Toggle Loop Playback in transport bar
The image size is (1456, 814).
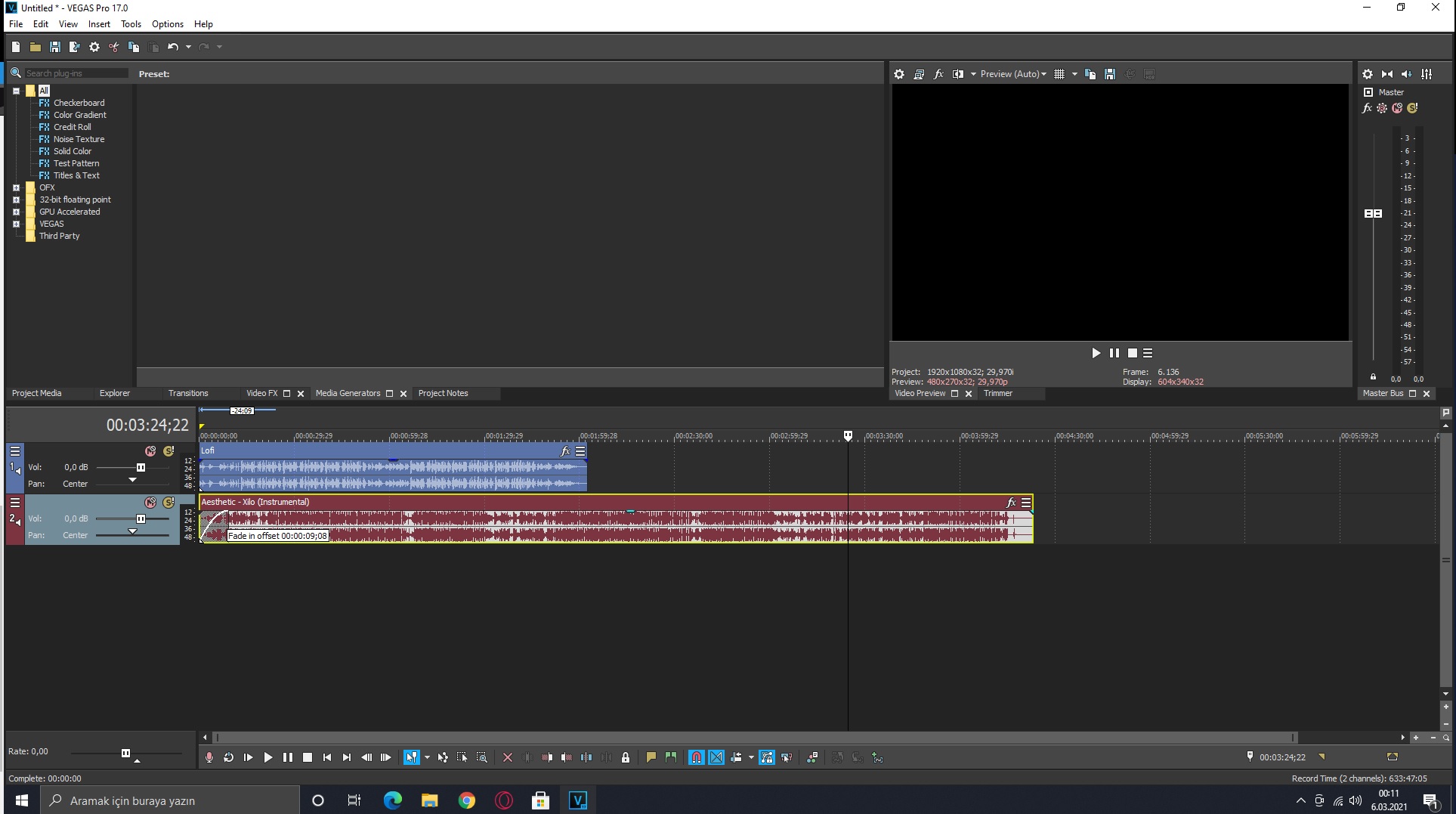click(x=229, y=757)
